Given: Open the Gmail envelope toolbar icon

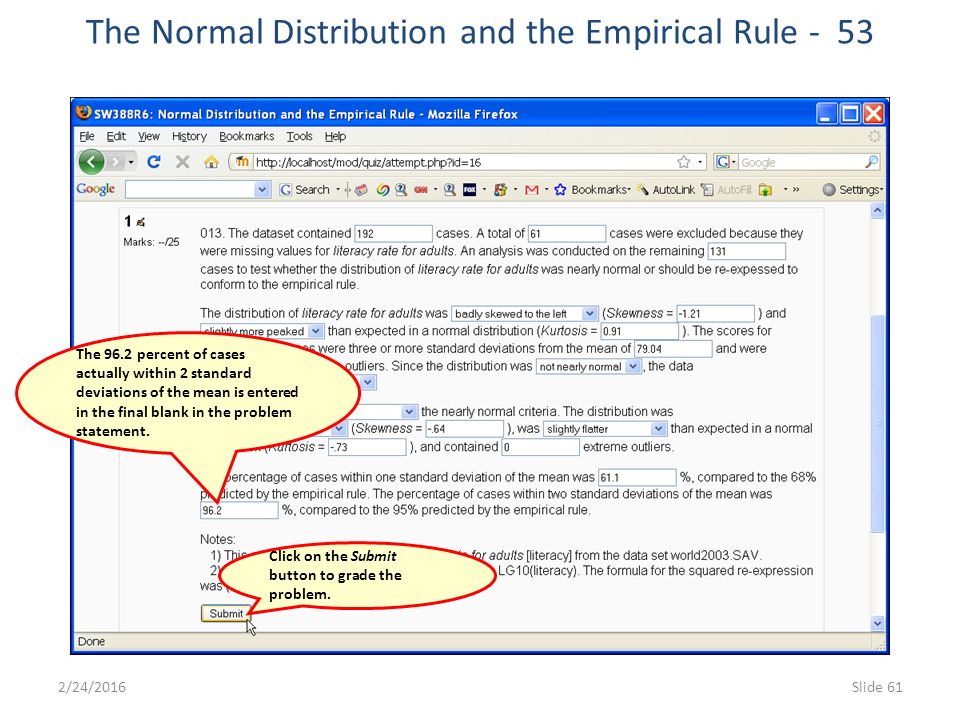Looking at the screenshot, I should click(x=531, y=190).
